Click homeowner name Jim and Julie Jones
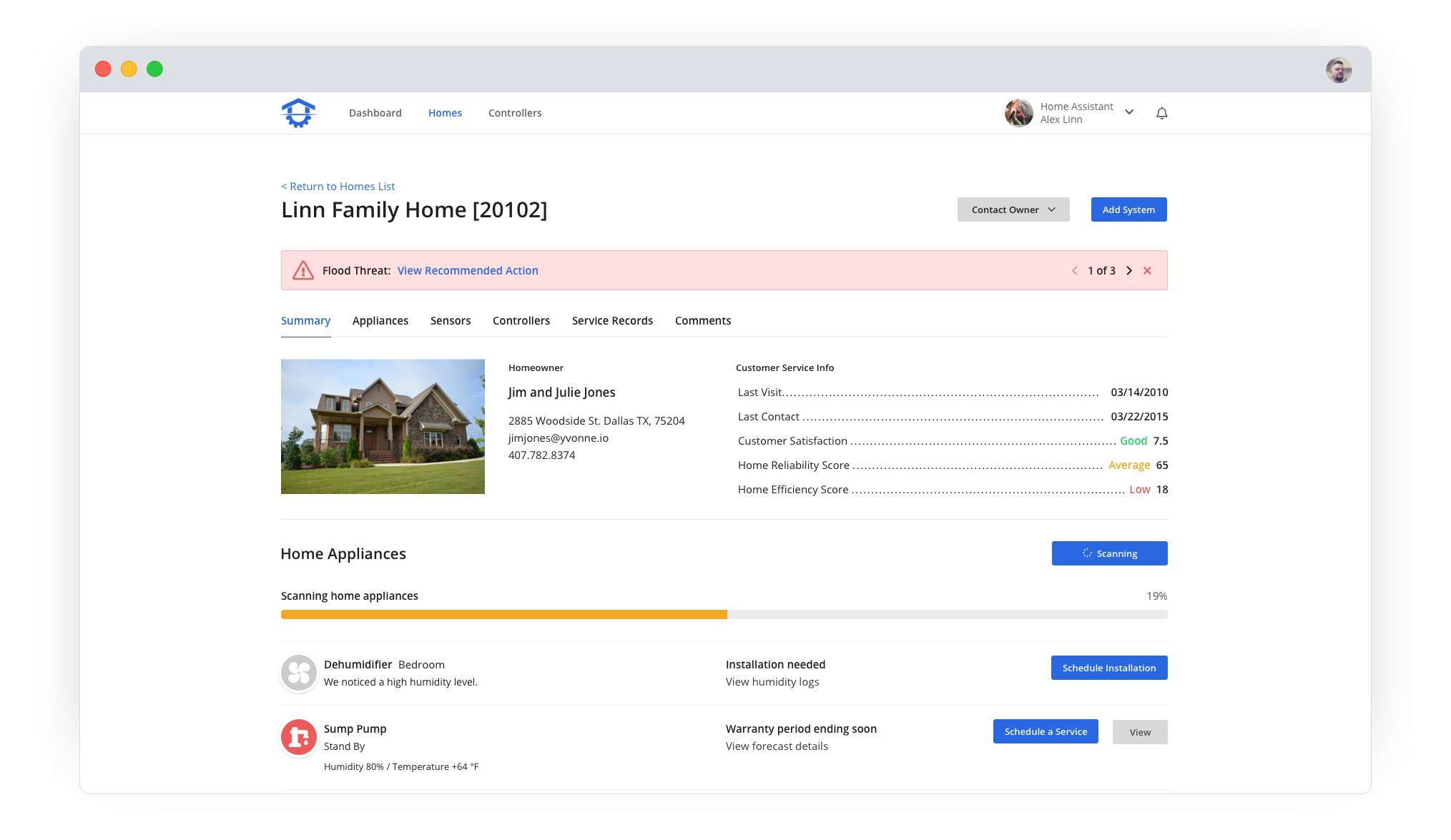The image size is (1451, 840). 561,392
